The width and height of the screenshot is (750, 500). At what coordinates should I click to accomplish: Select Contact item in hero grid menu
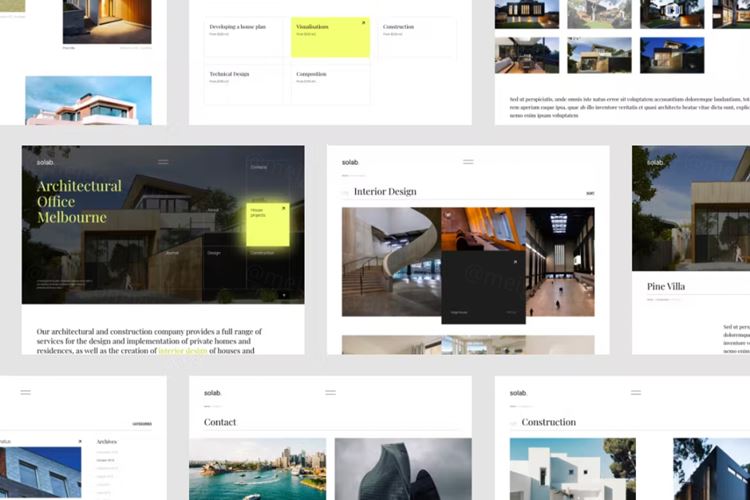259,167
